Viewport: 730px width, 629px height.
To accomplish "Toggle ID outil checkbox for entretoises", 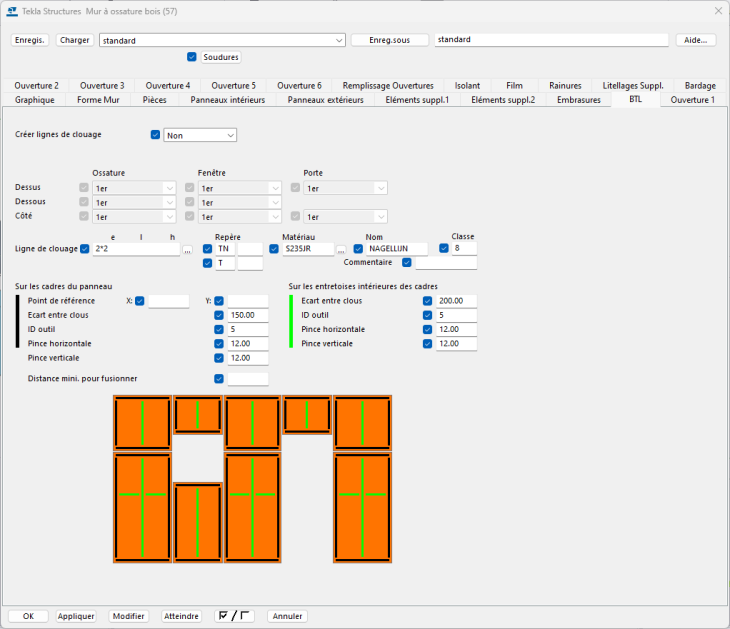I will pos(427,315).
